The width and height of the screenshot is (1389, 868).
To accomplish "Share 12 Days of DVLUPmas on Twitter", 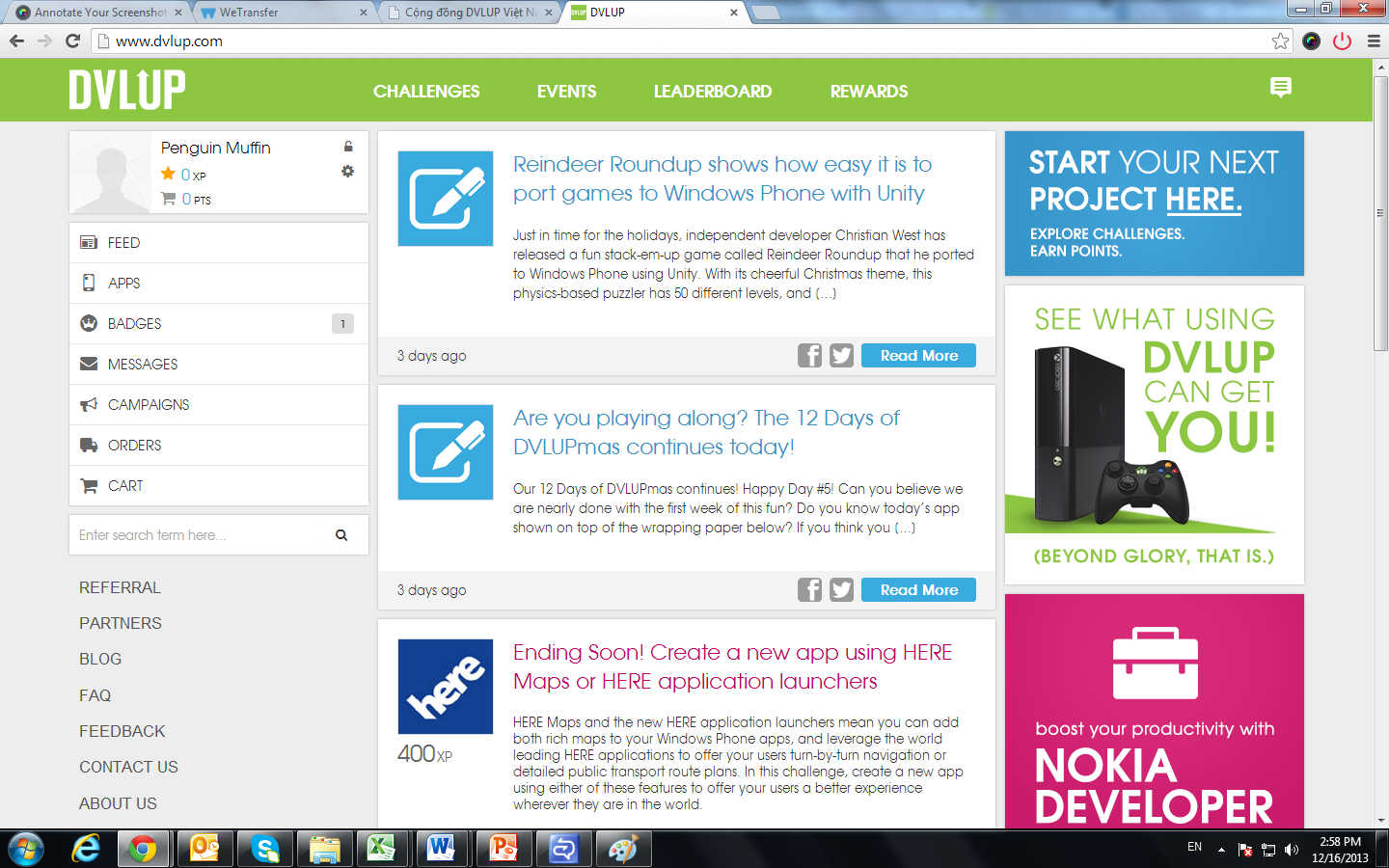I will click(x=841, y=590).
